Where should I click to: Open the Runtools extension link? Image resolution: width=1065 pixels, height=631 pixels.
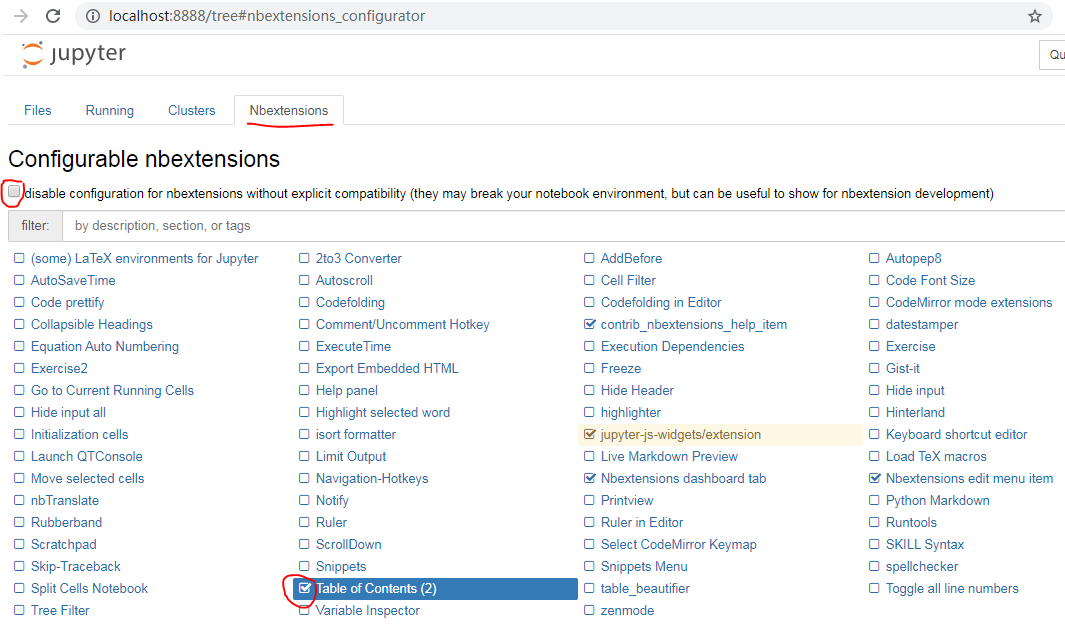point(911,522)
